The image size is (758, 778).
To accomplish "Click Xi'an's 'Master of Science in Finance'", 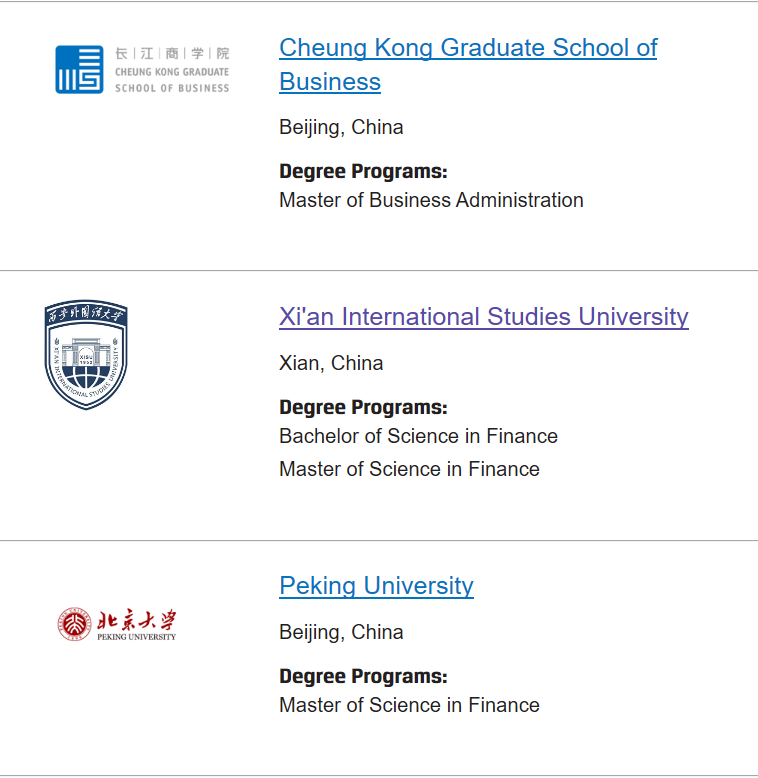I will tap(409, 469).
